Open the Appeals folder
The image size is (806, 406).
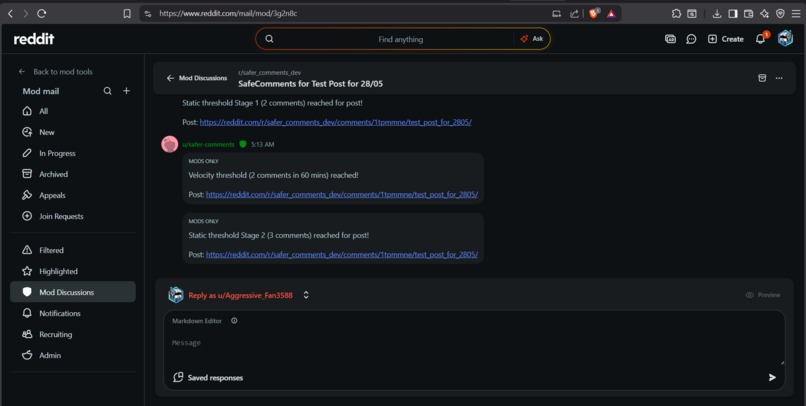[73, 195]
